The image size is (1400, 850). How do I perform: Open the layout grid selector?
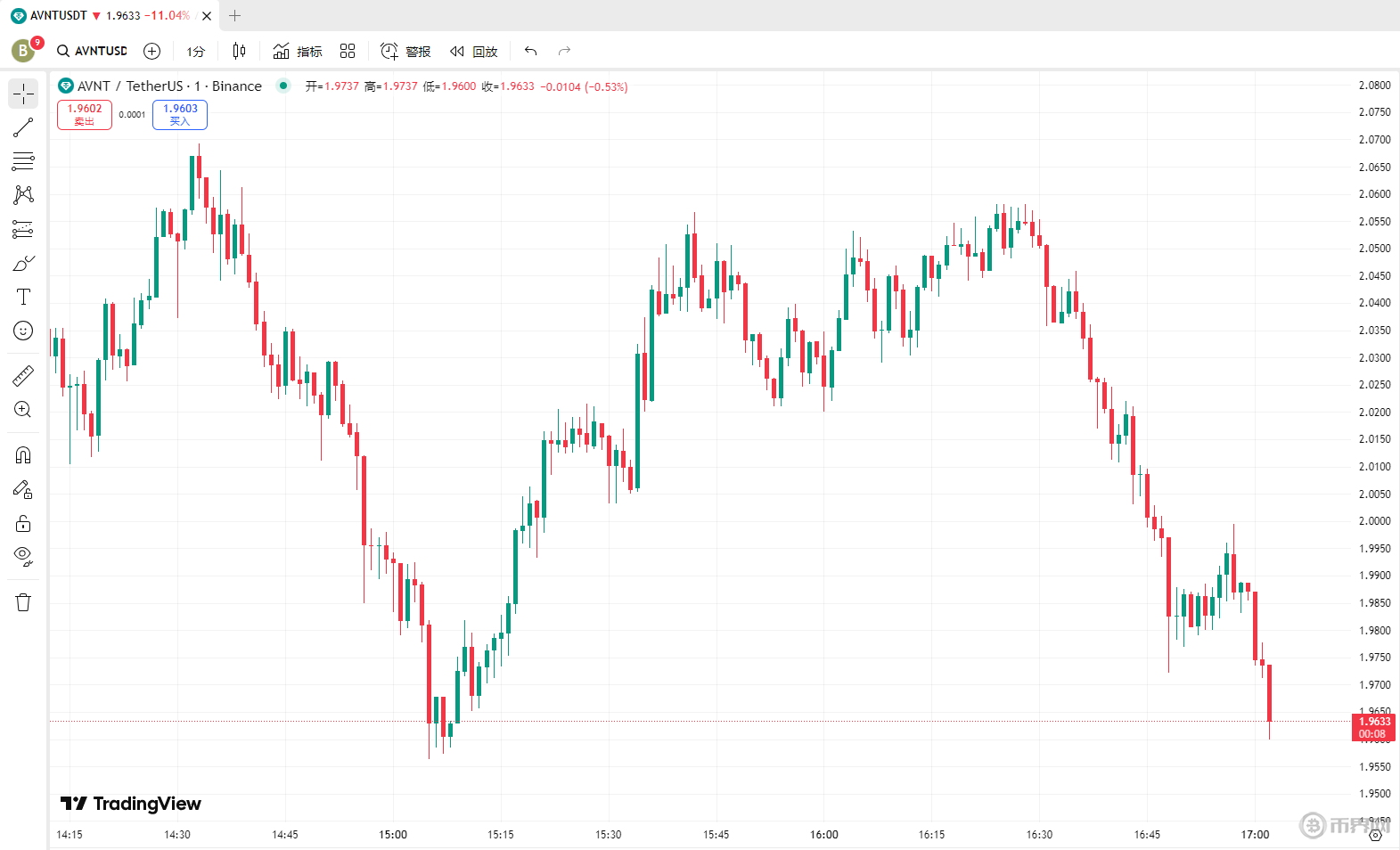[x=348, y=51]
